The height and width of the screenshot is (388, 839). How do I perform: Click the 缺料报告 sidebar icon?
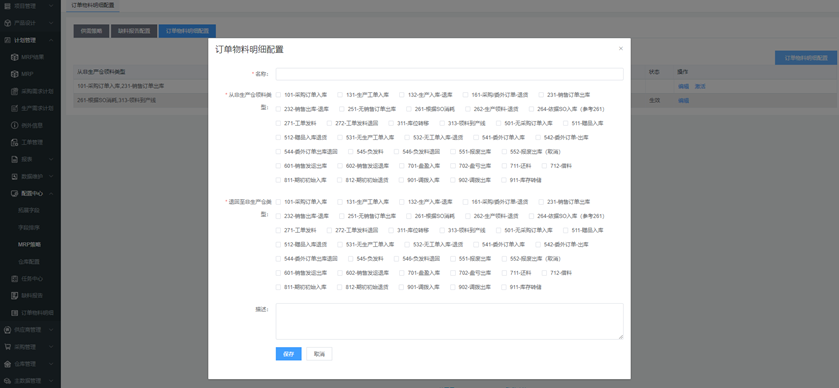(x=14, y=295)
